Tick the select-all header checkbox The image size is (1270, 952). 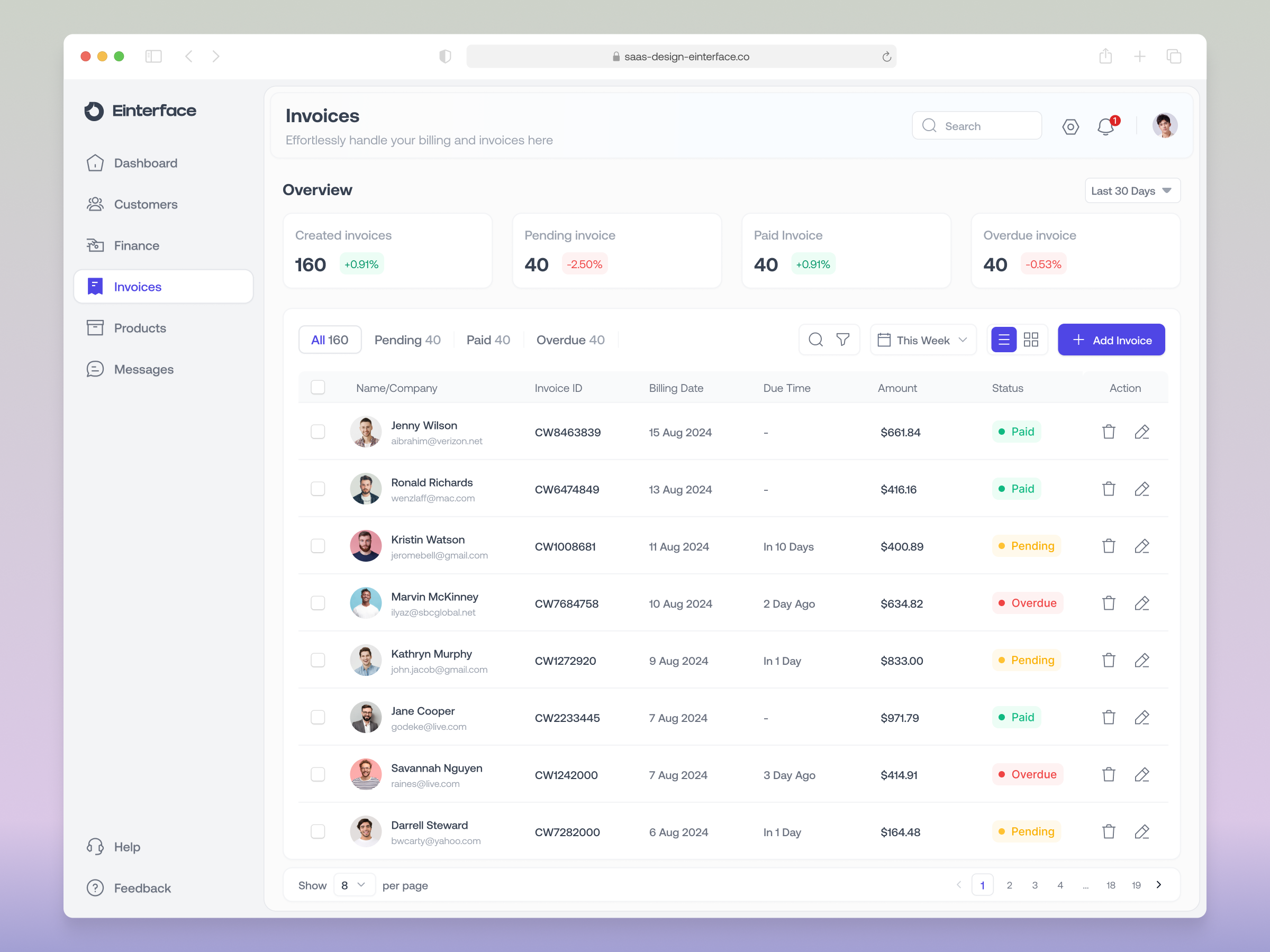pyautogui.click(x=317, y=387)
